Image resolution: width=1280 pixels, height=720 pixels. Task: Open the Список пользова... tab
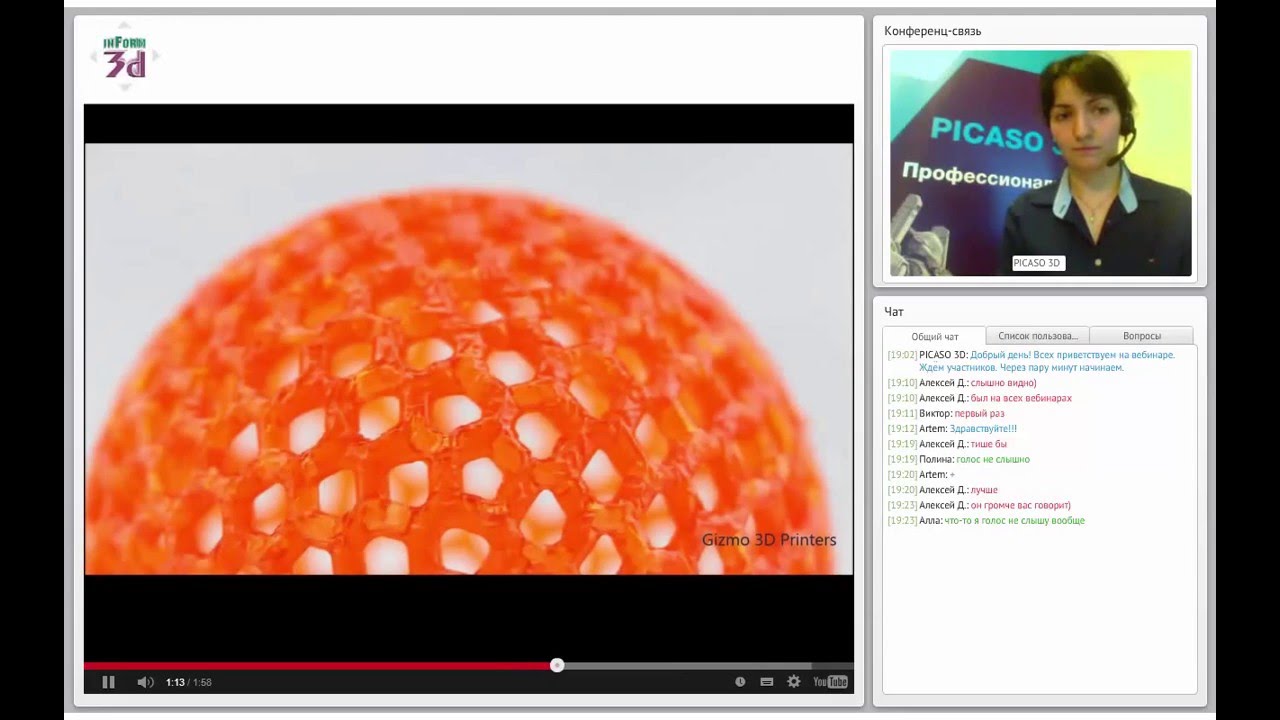pos(1038,336)
